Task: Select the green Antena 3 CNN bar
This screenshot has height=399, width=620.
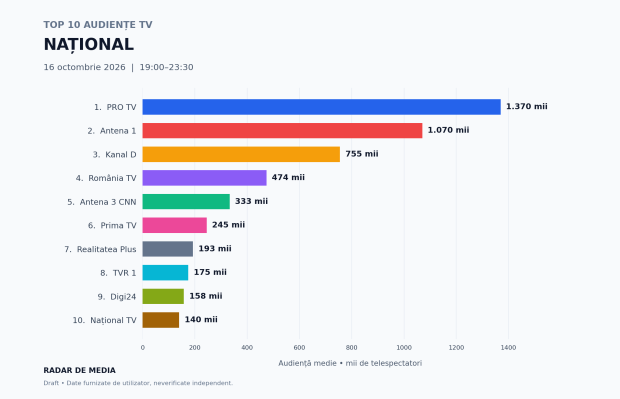Action: 186,202
